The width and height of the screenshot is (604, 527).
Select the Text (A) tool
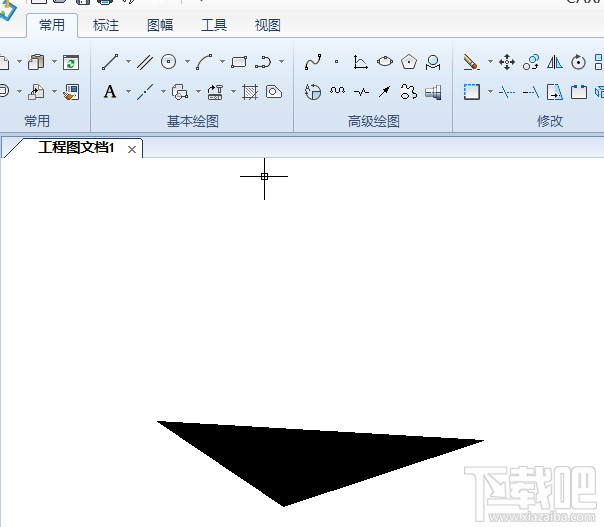coord(110,92)
